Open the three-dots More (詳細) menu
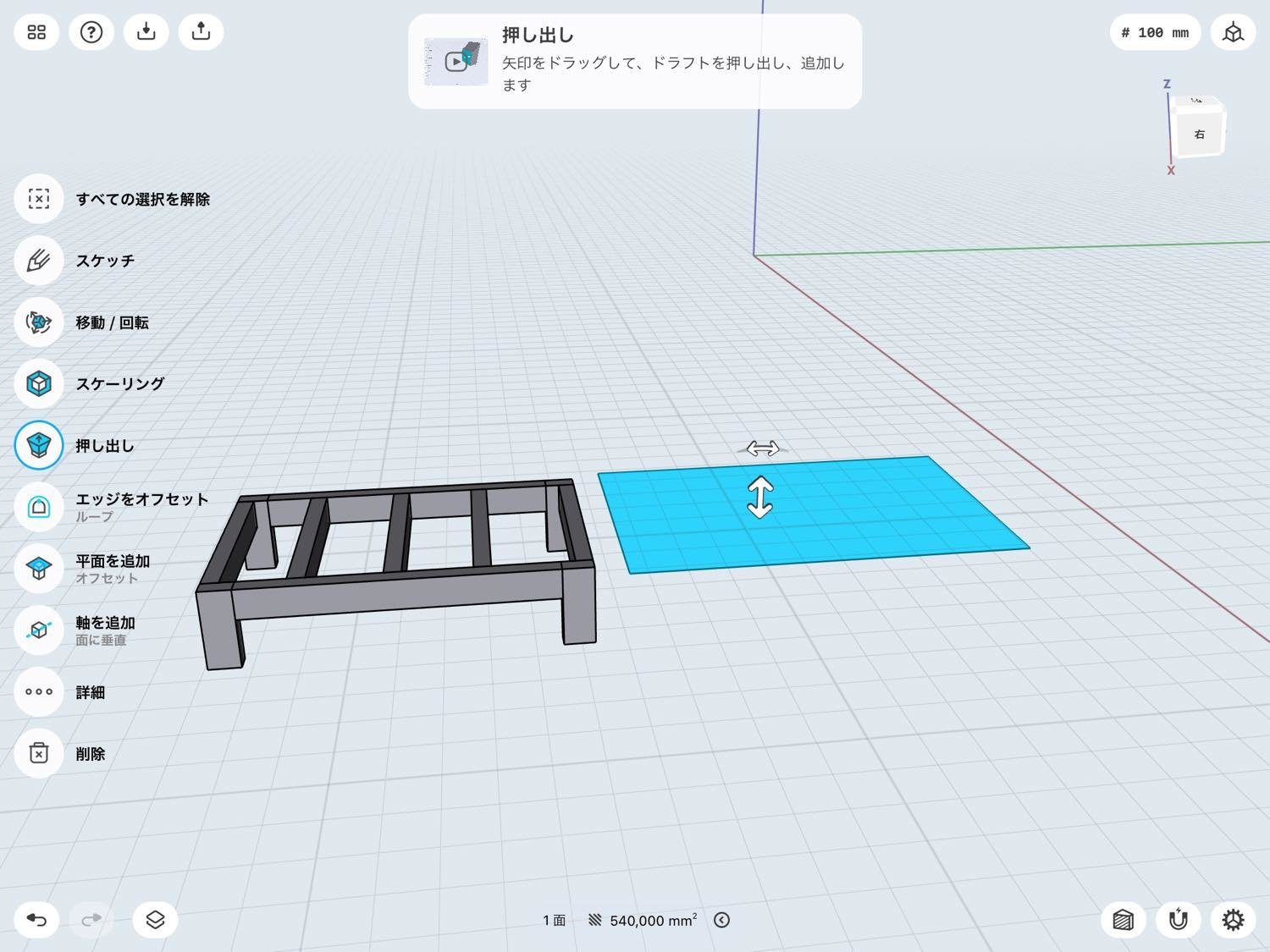The height and width of the screenshot is (952, 1270). (39, 691)
